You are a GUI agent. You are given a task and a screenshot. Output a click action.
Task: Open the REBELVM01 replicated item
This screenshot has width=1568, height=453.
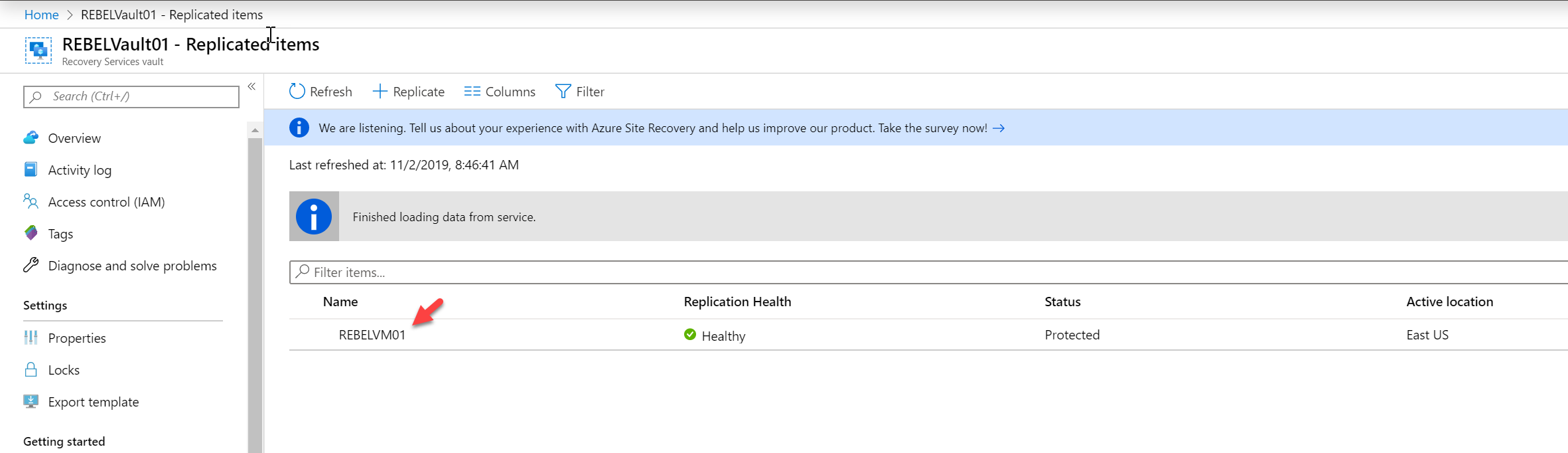(x=372, y=335)
